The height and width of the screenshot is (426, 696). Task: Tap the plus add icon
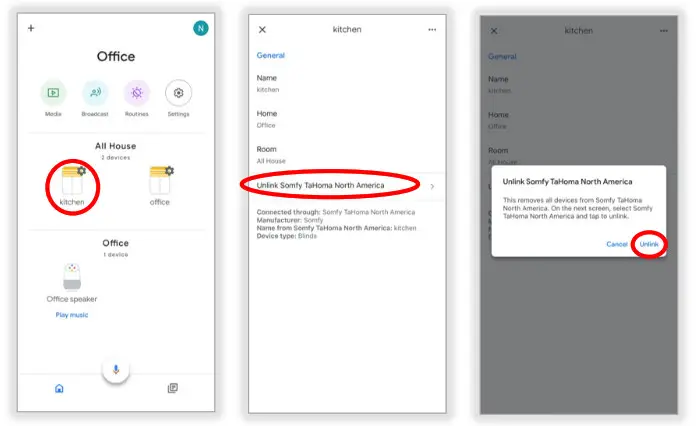click(31, 28)
